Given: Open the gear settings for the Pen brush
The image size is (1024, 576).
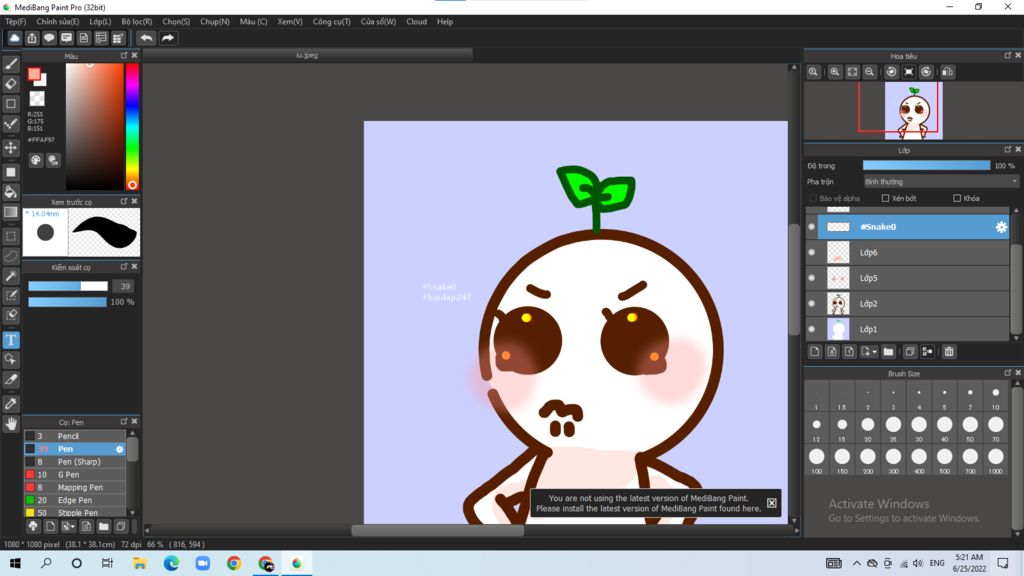Looking at the screenshot, I should (x=120, y=449).
